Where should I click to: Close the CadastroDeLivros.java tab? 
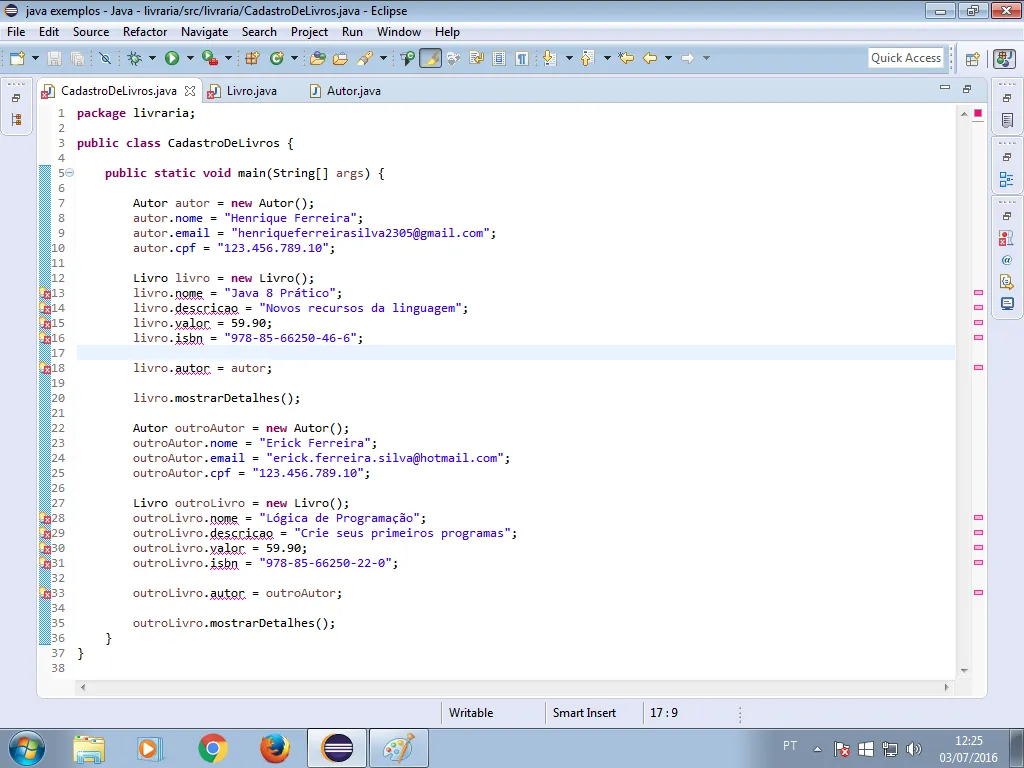[190, 91]
